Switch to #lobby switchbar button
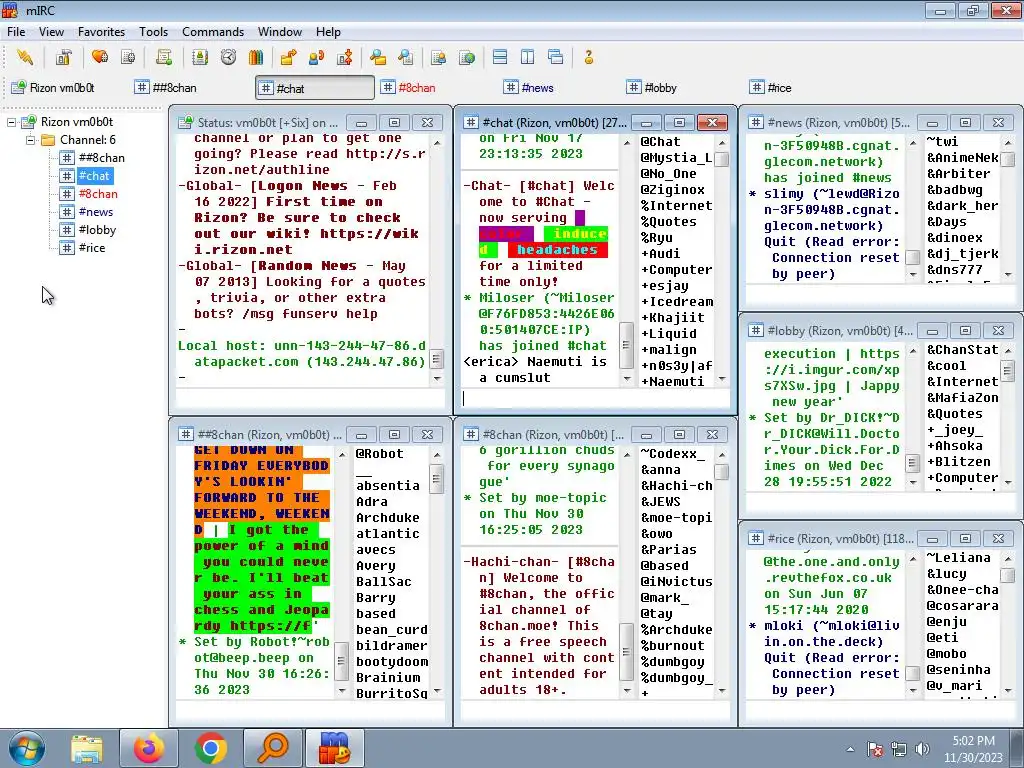The image size is (1024, 768). [683, 88]
